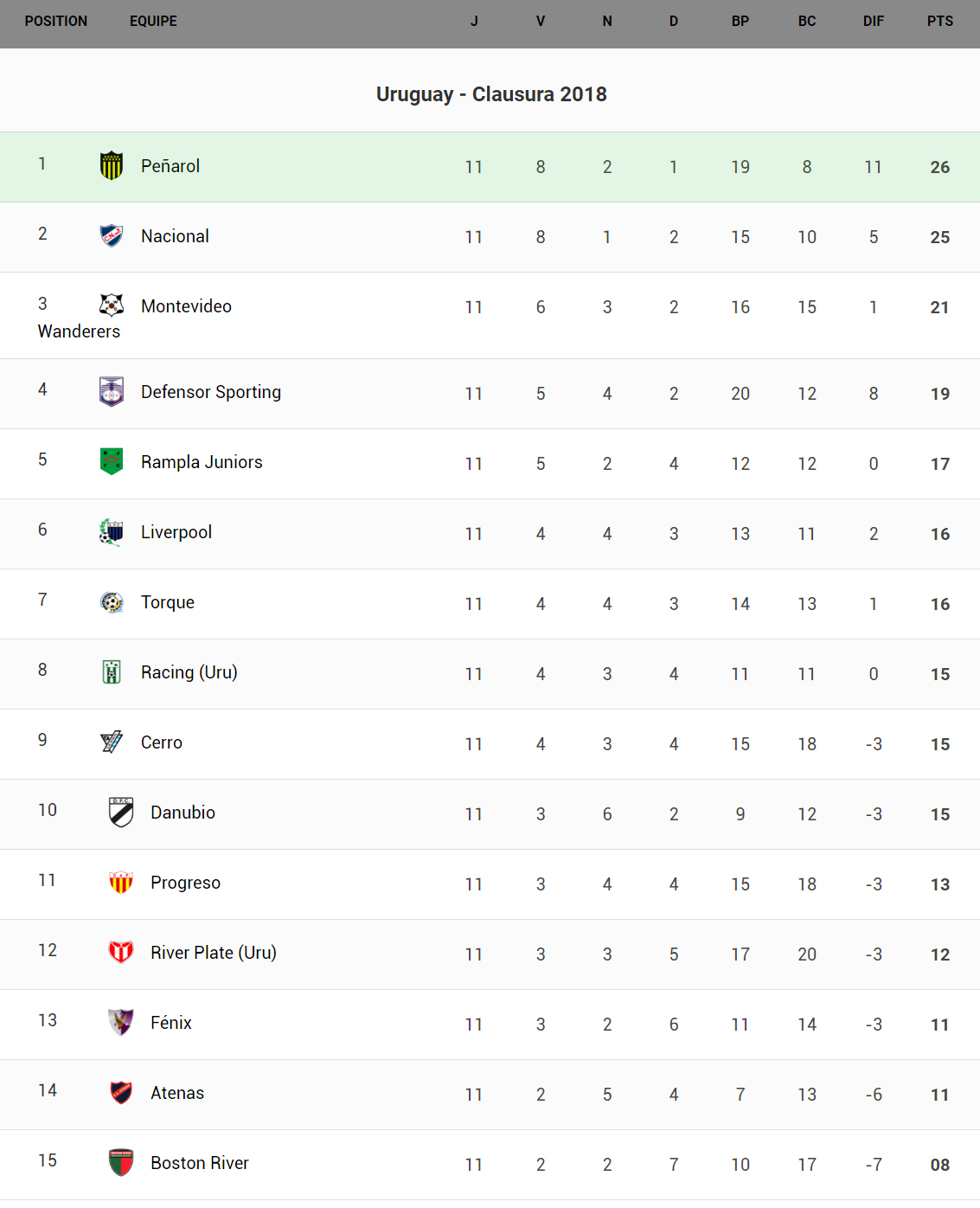Click the Torque club crest icon
The image size is (980, 1208).
click(x=112, y=602)
